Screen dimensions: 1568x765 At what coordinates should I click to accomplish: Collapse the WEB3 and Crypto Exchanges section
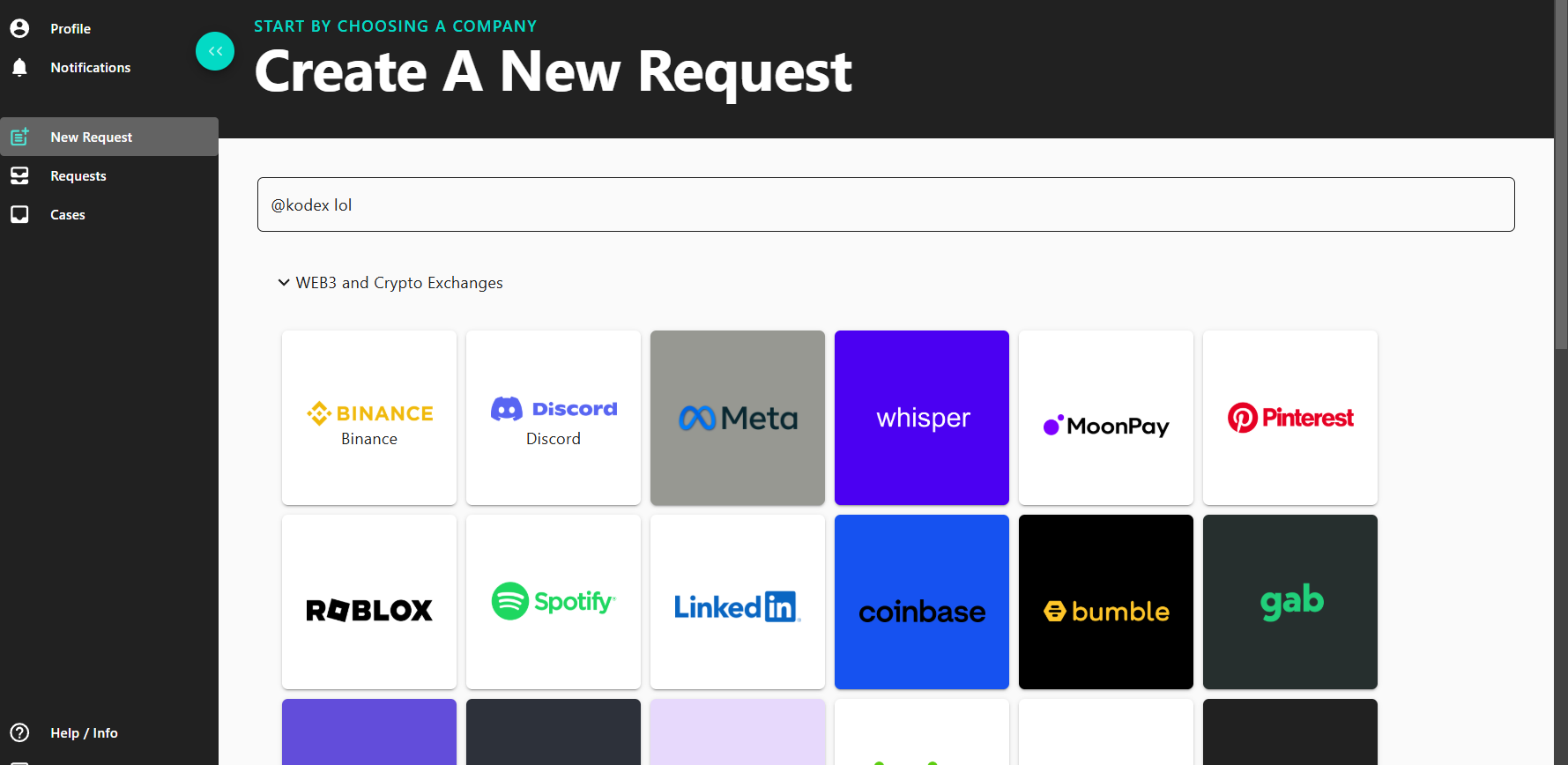click(284, 282)
